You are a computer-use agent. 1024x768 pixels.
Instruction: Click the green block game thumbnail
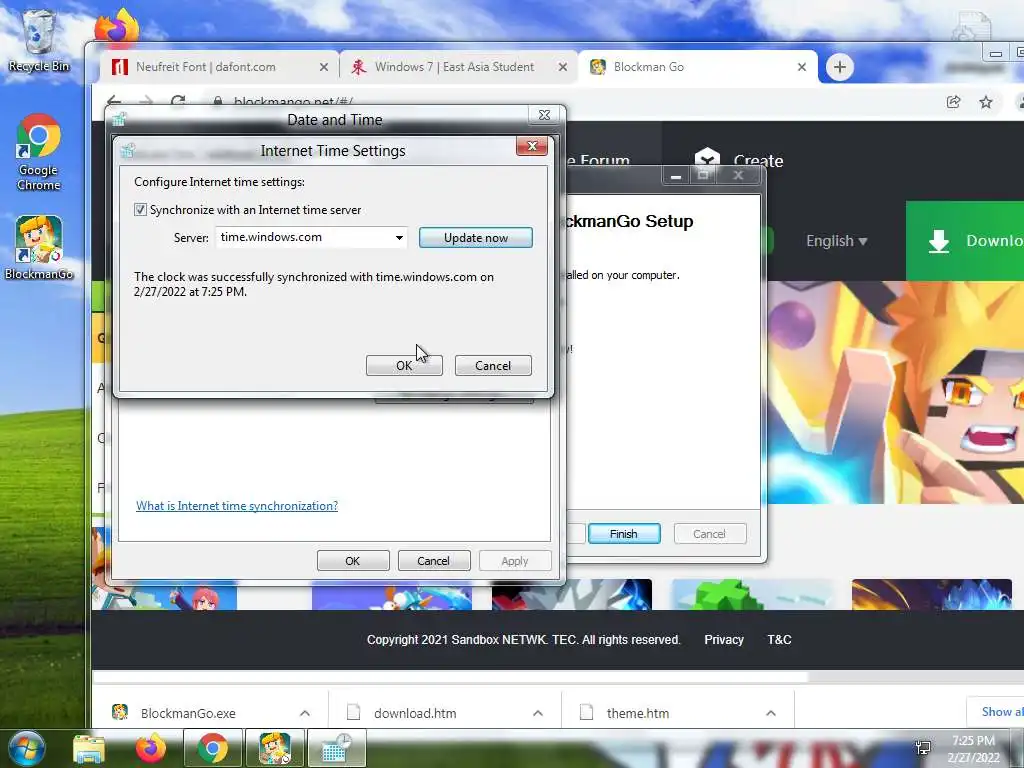point(753,594)
